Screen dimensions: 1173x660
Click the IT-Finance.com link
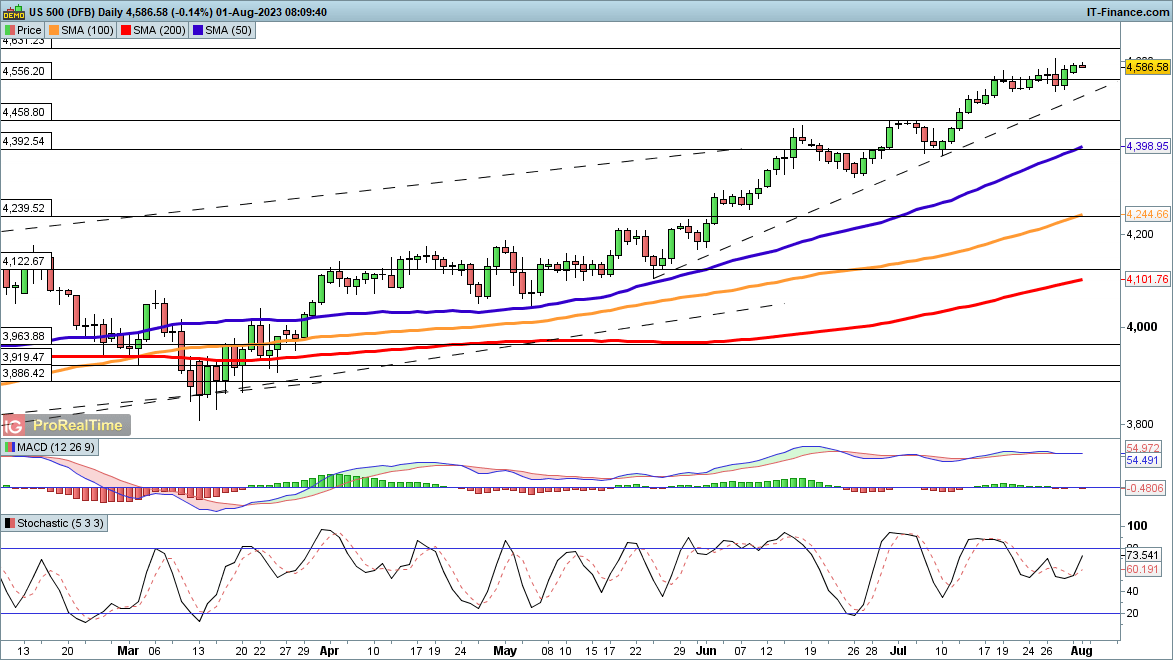(x=1127, y=12)
